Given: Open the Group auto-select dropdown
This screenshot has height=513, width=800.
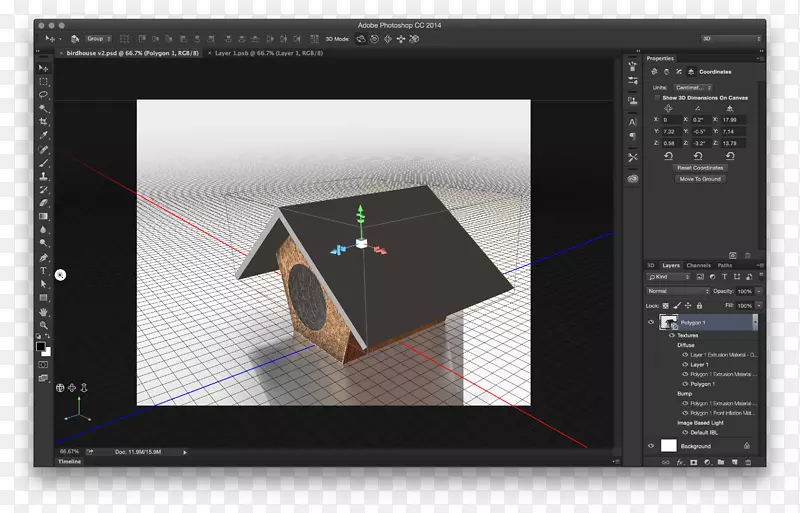Looking at the screenshot, I should coord(98,39).
